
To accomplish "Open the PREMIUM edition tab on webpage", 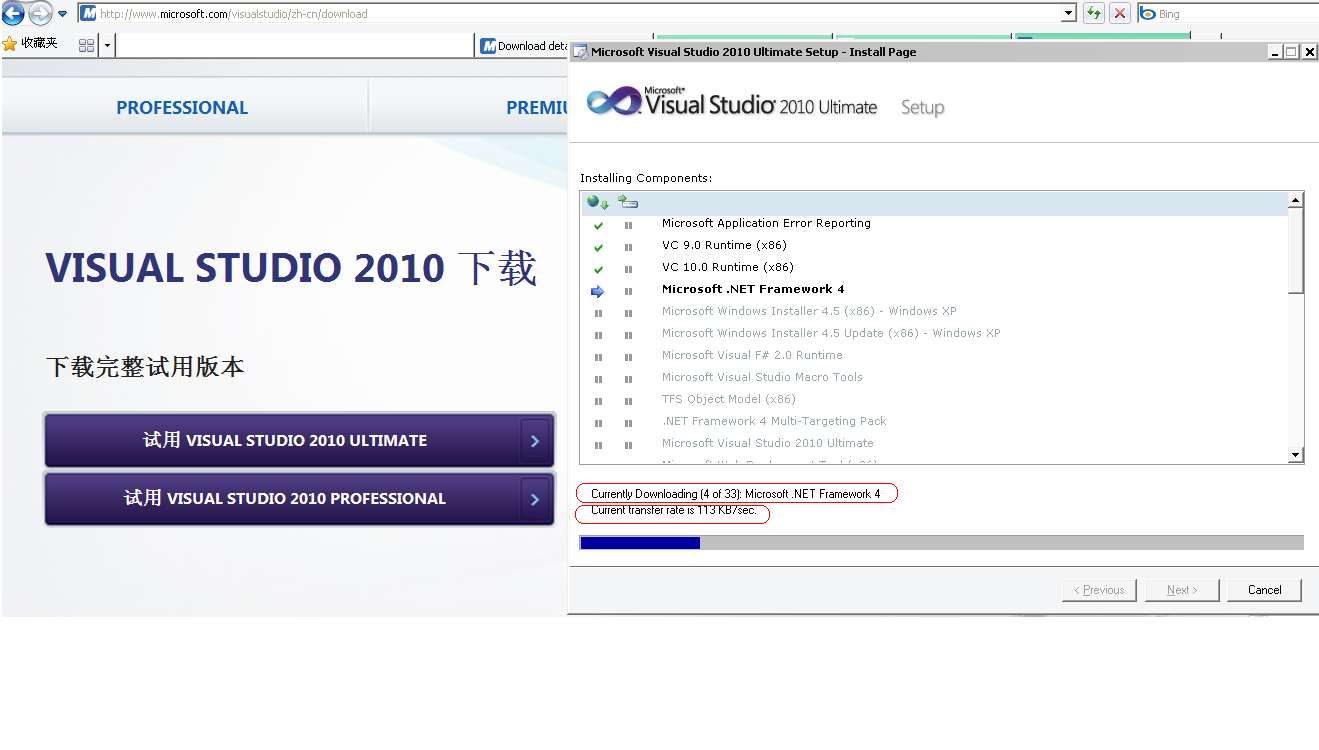I will coord(537,107).
